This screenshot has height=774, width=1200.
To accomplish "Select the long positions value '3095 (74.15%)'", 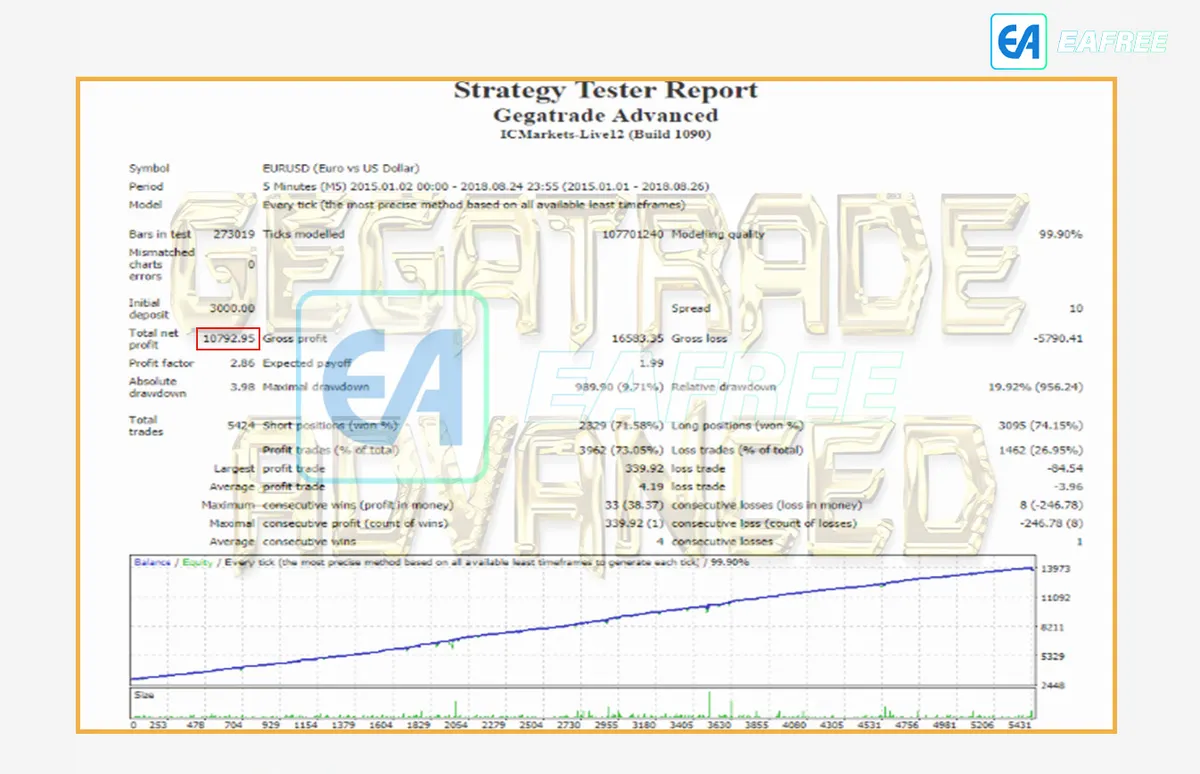I will pos(1038,426).
